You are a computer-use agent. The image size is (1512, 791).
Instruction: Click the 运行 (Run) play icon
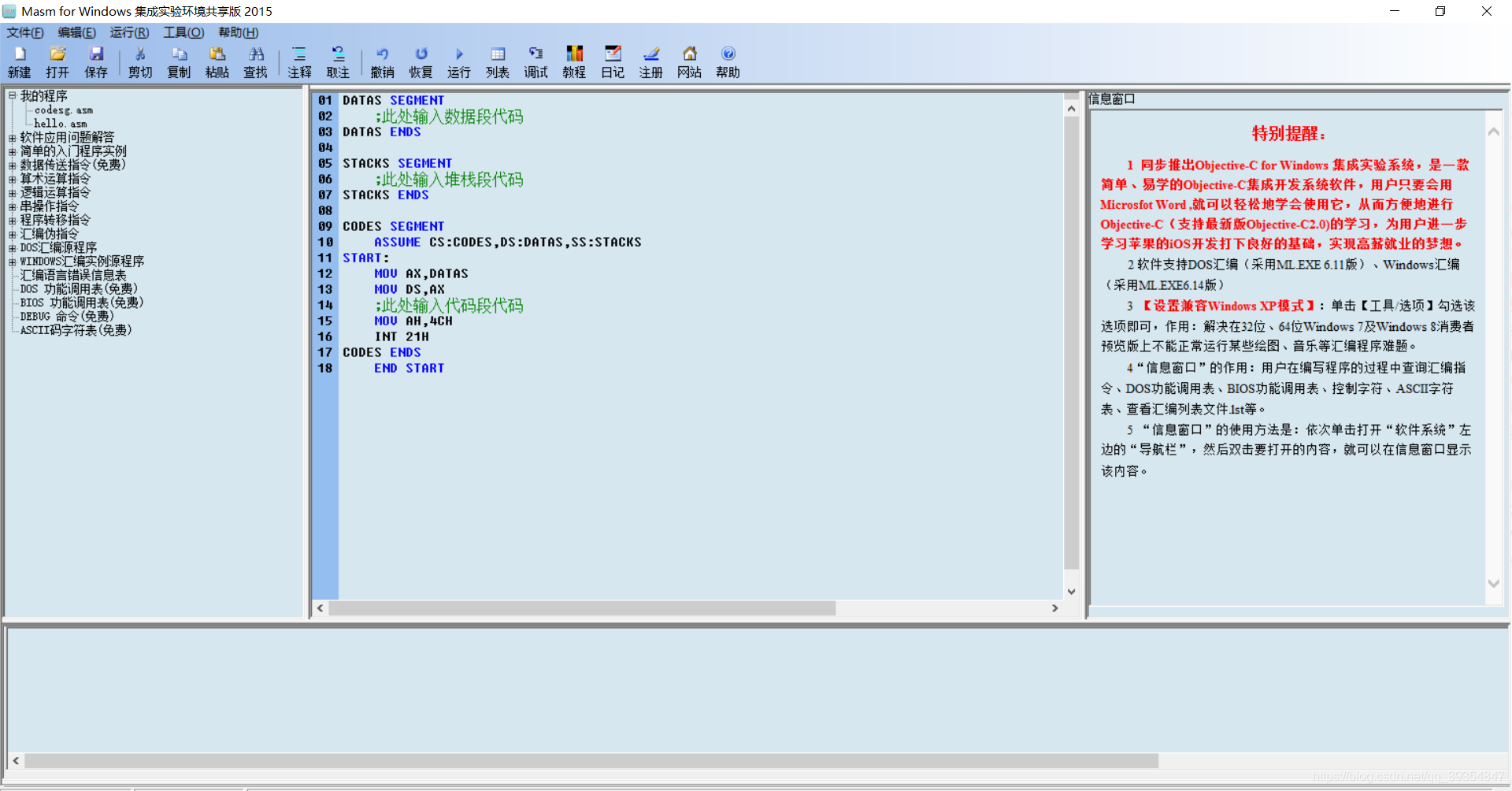459,61
